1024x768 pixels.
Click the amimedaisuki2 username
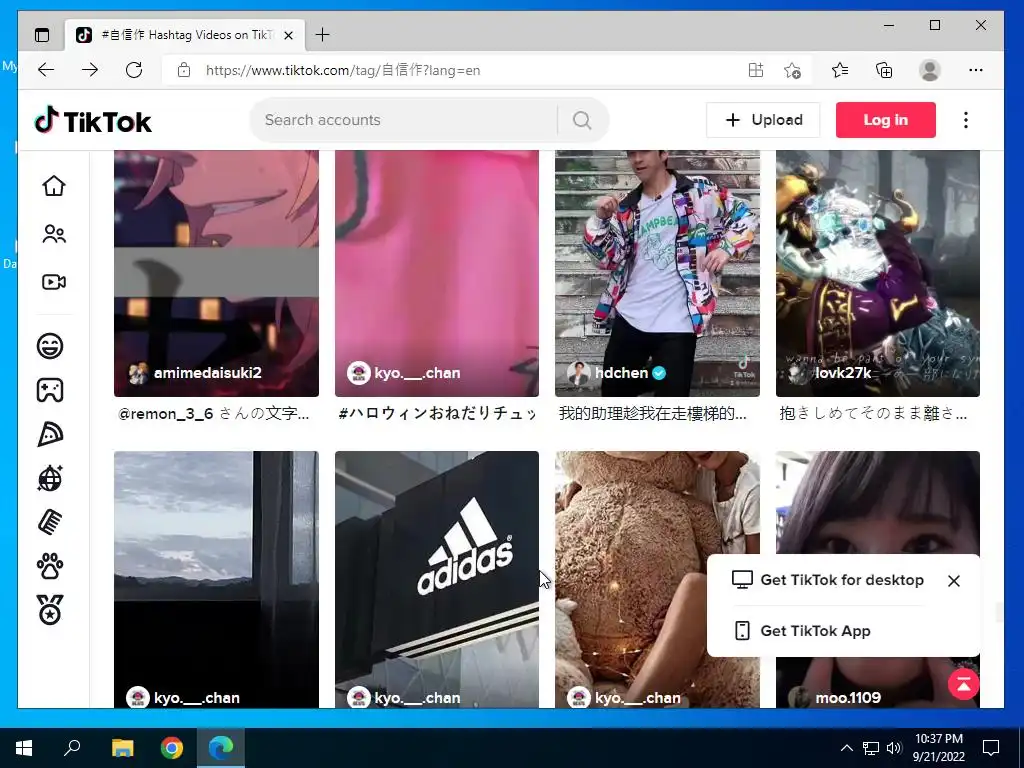click(208, 373)
